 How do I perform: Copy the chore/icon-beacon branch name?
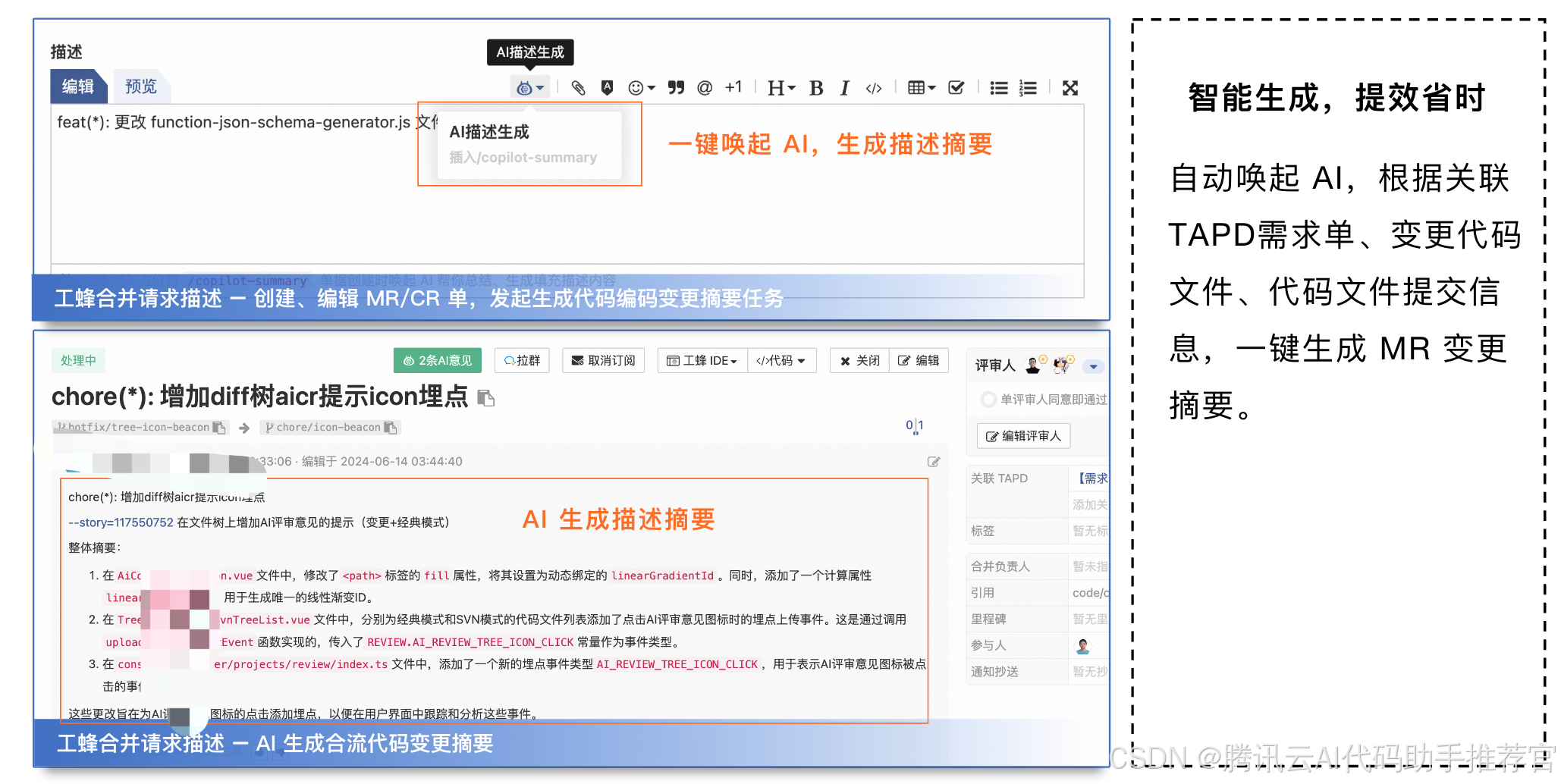point(391,428)
